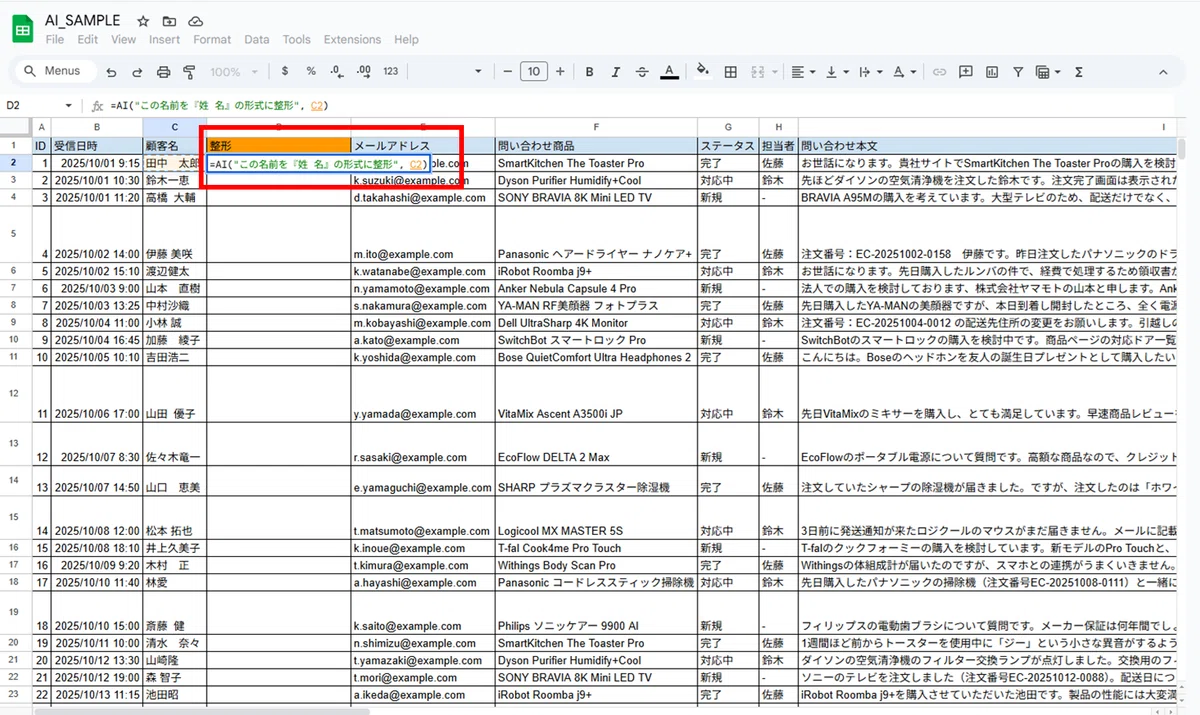
Task: Open the Help menu
Action: coord(406,40)
